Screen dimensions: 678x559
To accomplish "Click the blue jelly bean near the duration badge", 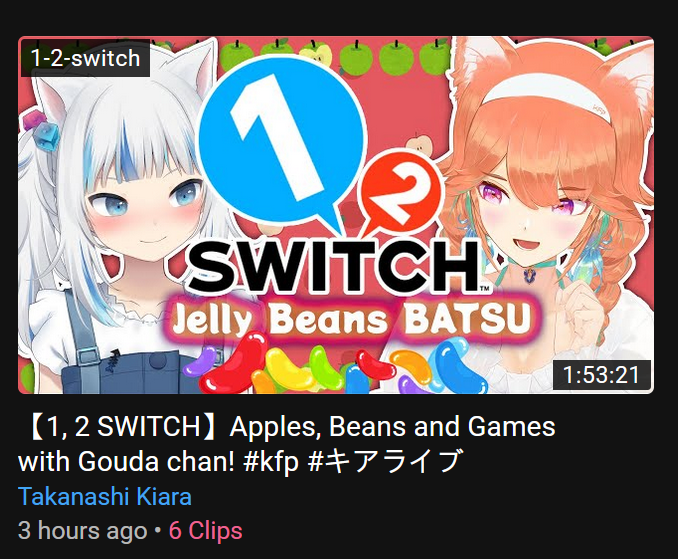I will [x=456, y=361].
